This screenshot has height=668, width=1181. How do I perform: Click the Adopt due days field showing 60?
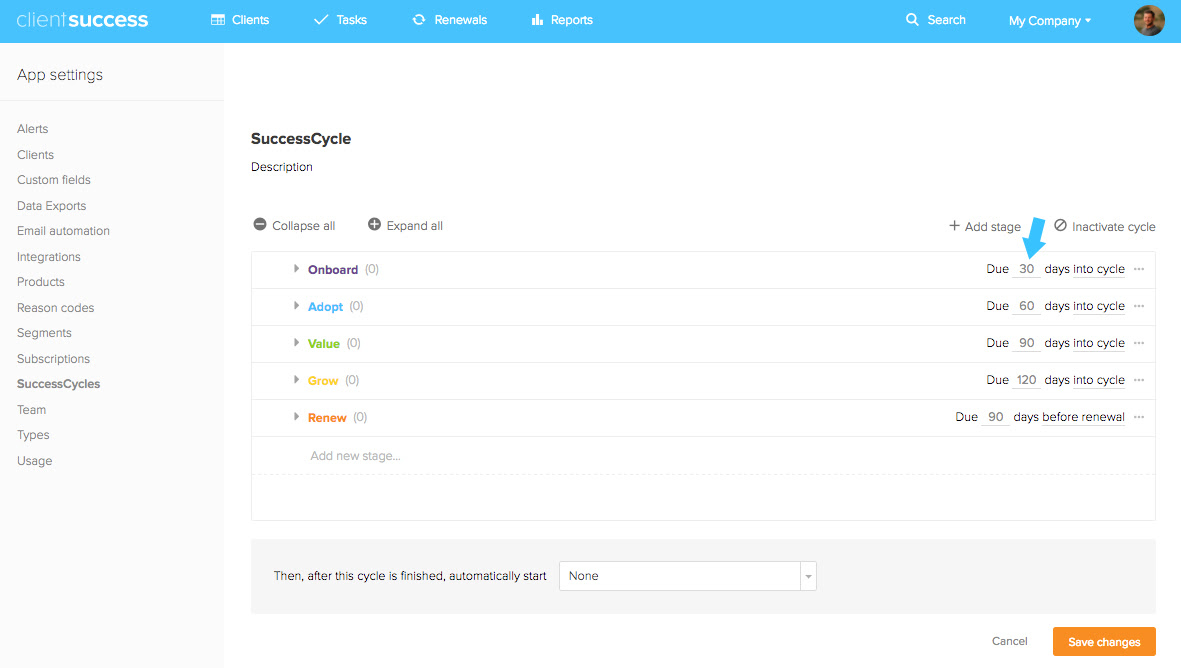click(1026, 307)
